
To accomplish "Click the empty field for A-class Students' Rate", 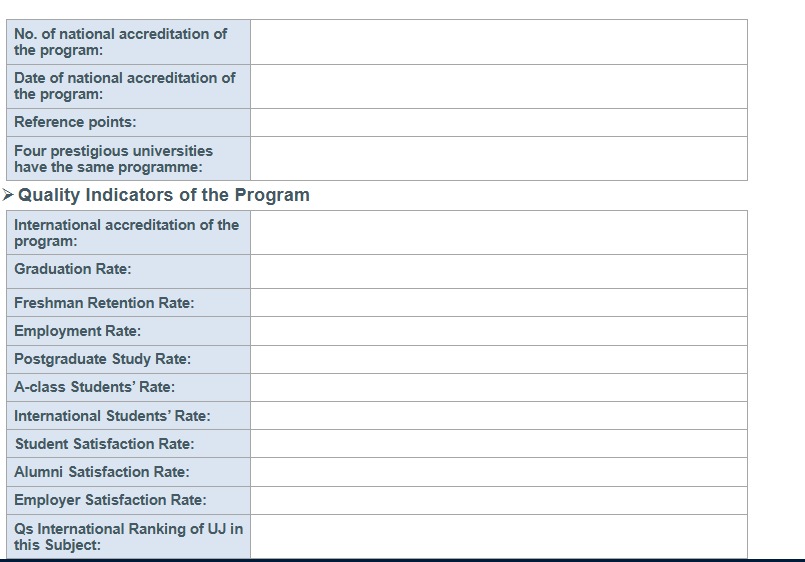I will click(x=498, y=387).
